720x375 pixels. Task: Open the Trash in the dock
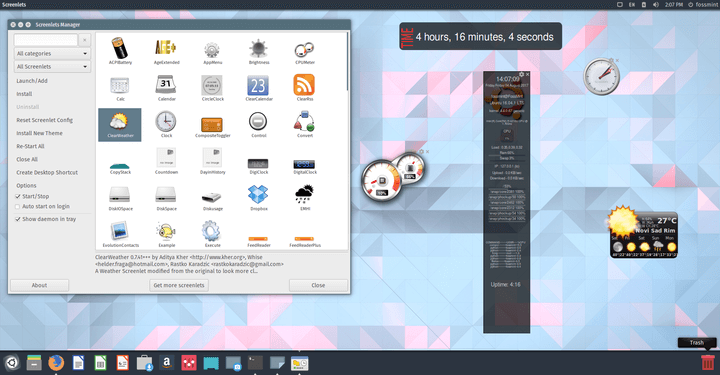pos(708,362)
